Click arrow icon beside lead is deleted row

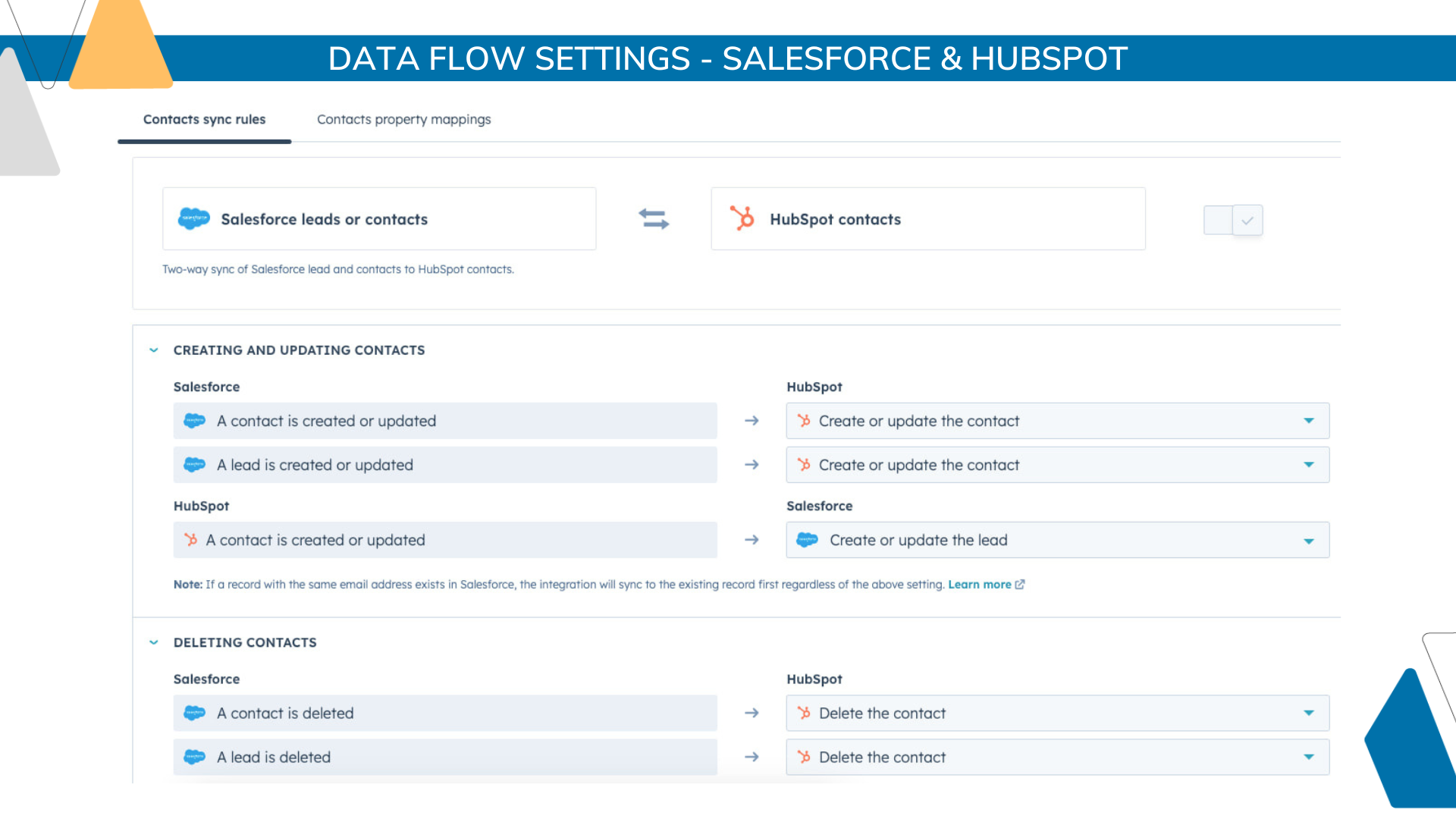(x=752, y=757)
